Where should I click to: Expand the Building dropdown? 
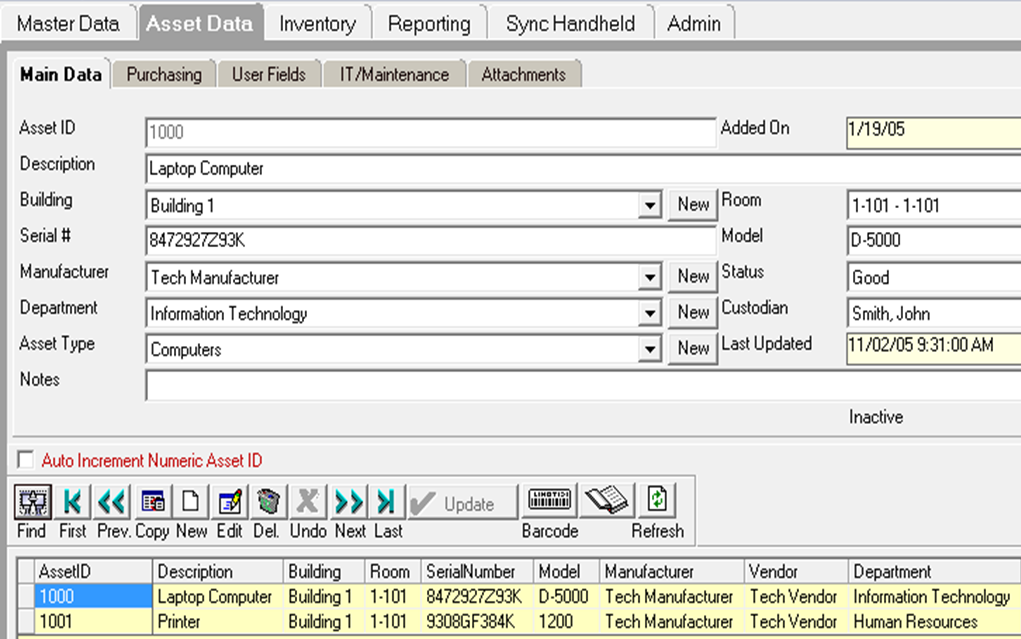(650, 206)
